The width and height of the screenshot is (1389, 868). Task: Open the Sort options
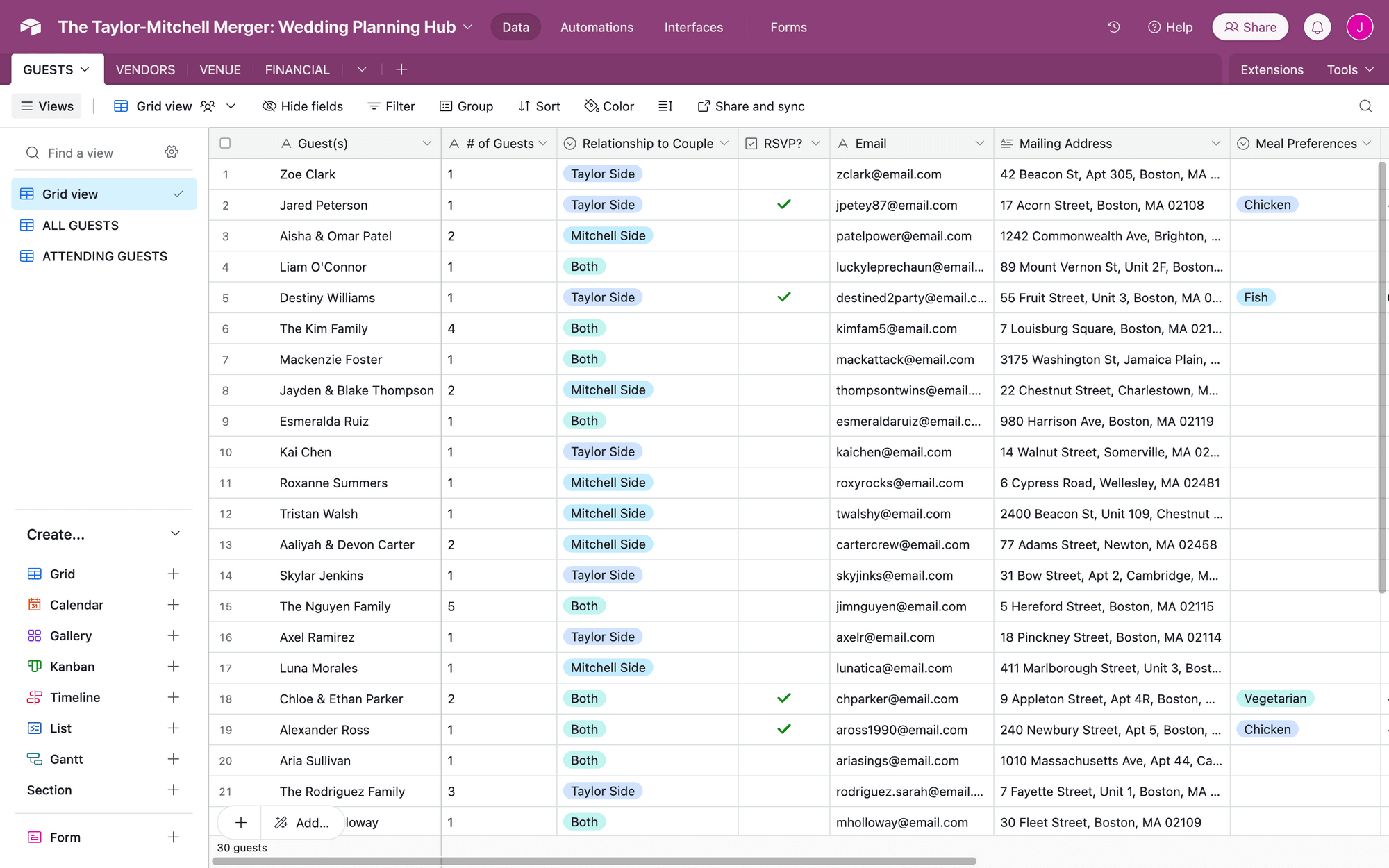click(539, 106)
